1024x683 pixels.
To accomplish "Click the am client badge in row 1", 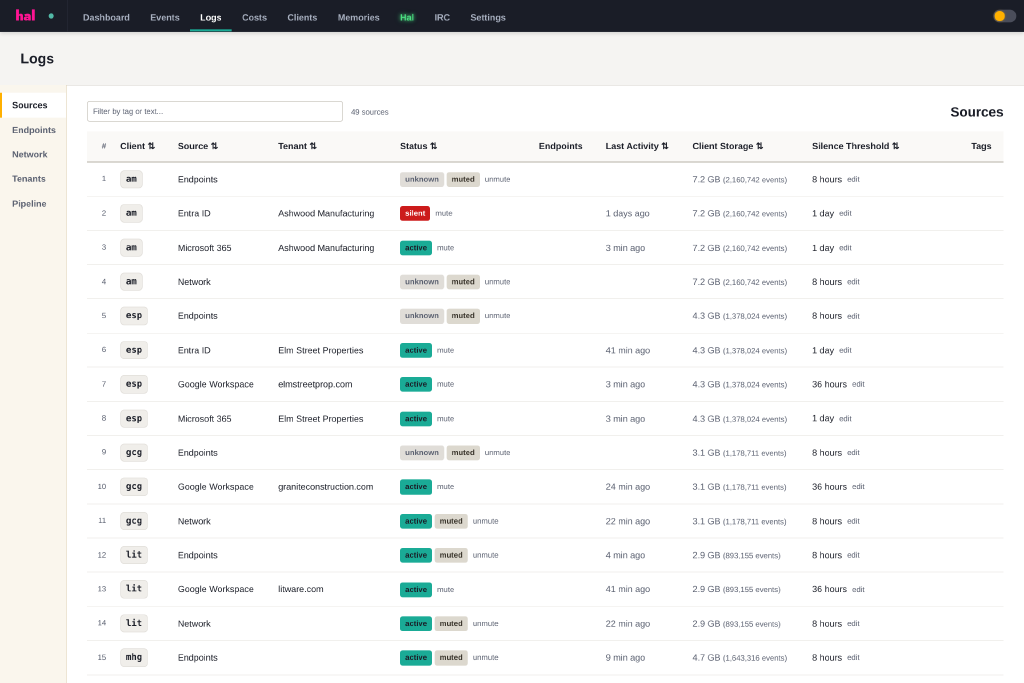I will click(131, 179).
